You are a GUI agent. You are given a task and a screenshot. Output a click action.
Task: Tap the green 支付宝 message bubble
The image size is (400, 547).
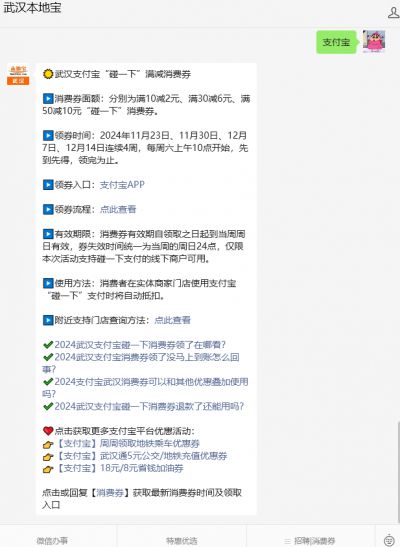pos(336,42)
